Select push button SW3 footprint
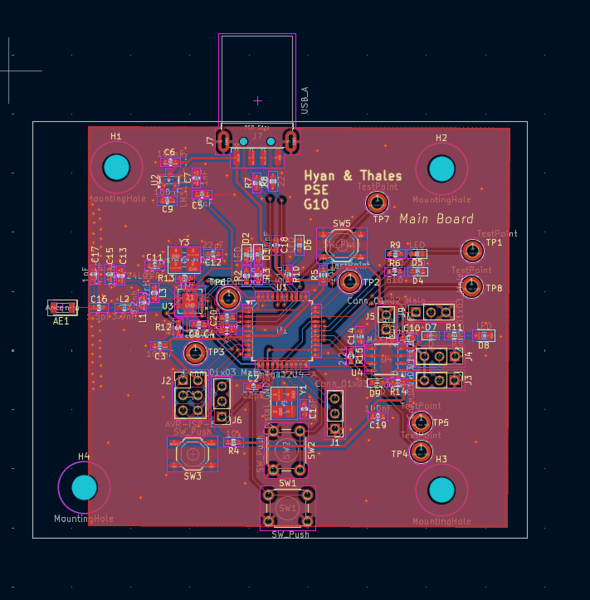 coord(192,454)
